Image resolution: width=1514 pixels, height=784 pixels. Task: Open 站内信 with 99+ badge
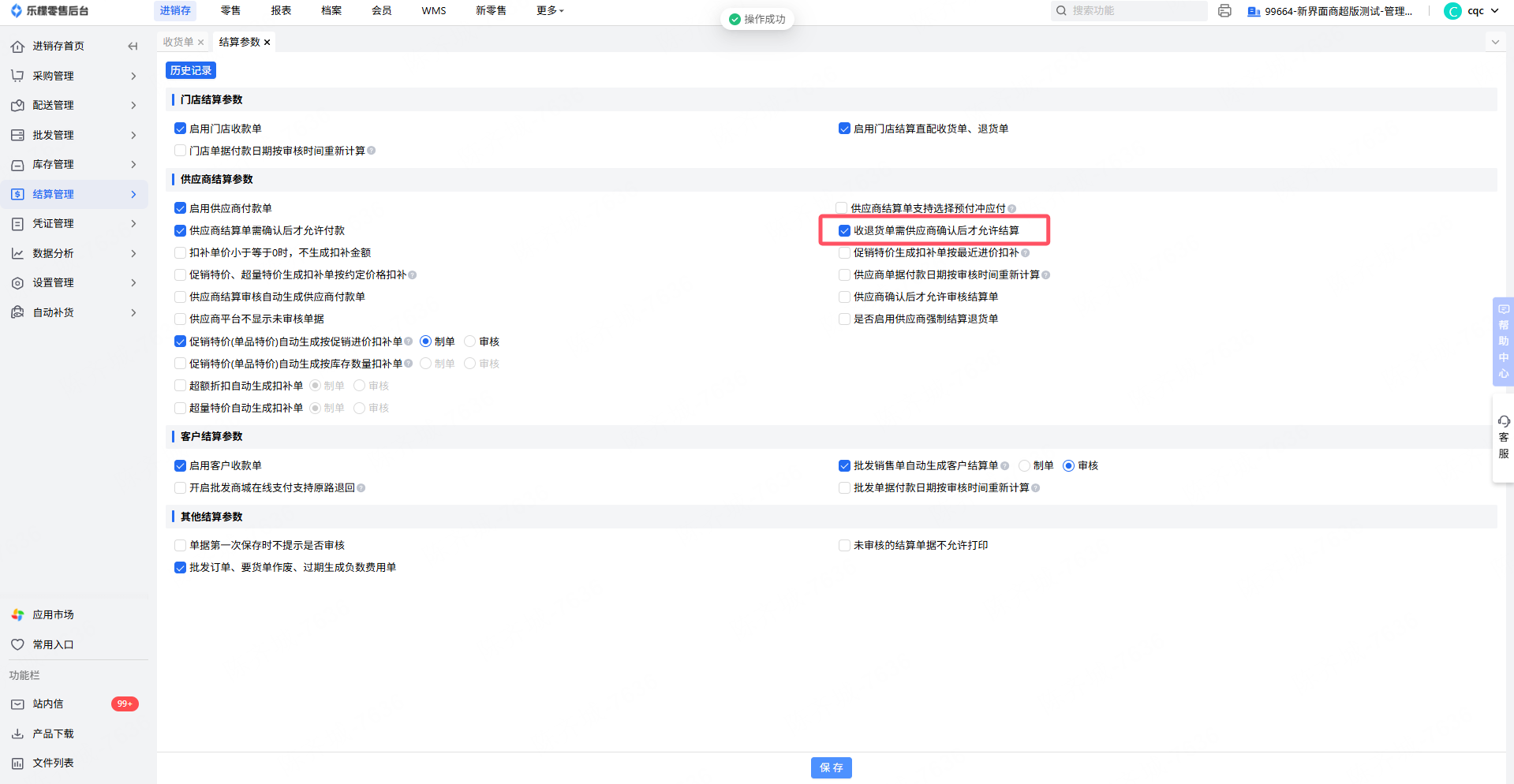[75, 704]
